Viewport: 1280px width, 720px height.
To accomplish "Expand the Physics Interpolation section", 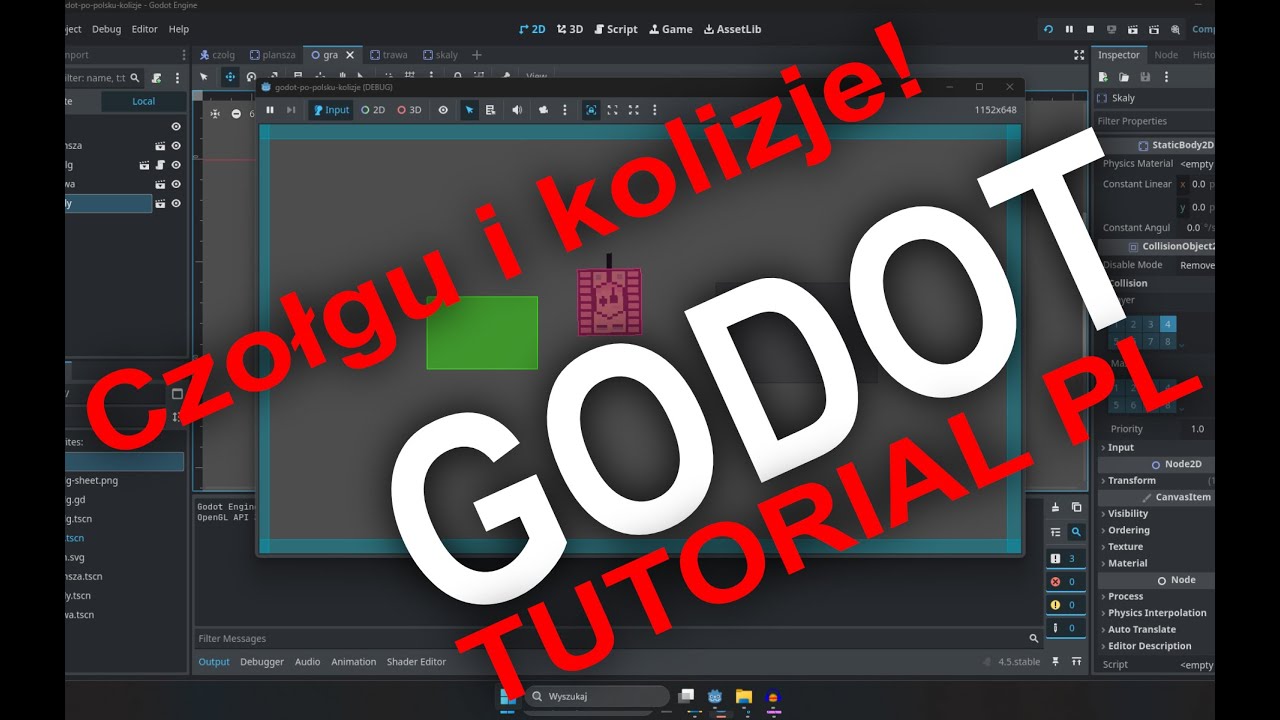I will tap(1155, 613).
